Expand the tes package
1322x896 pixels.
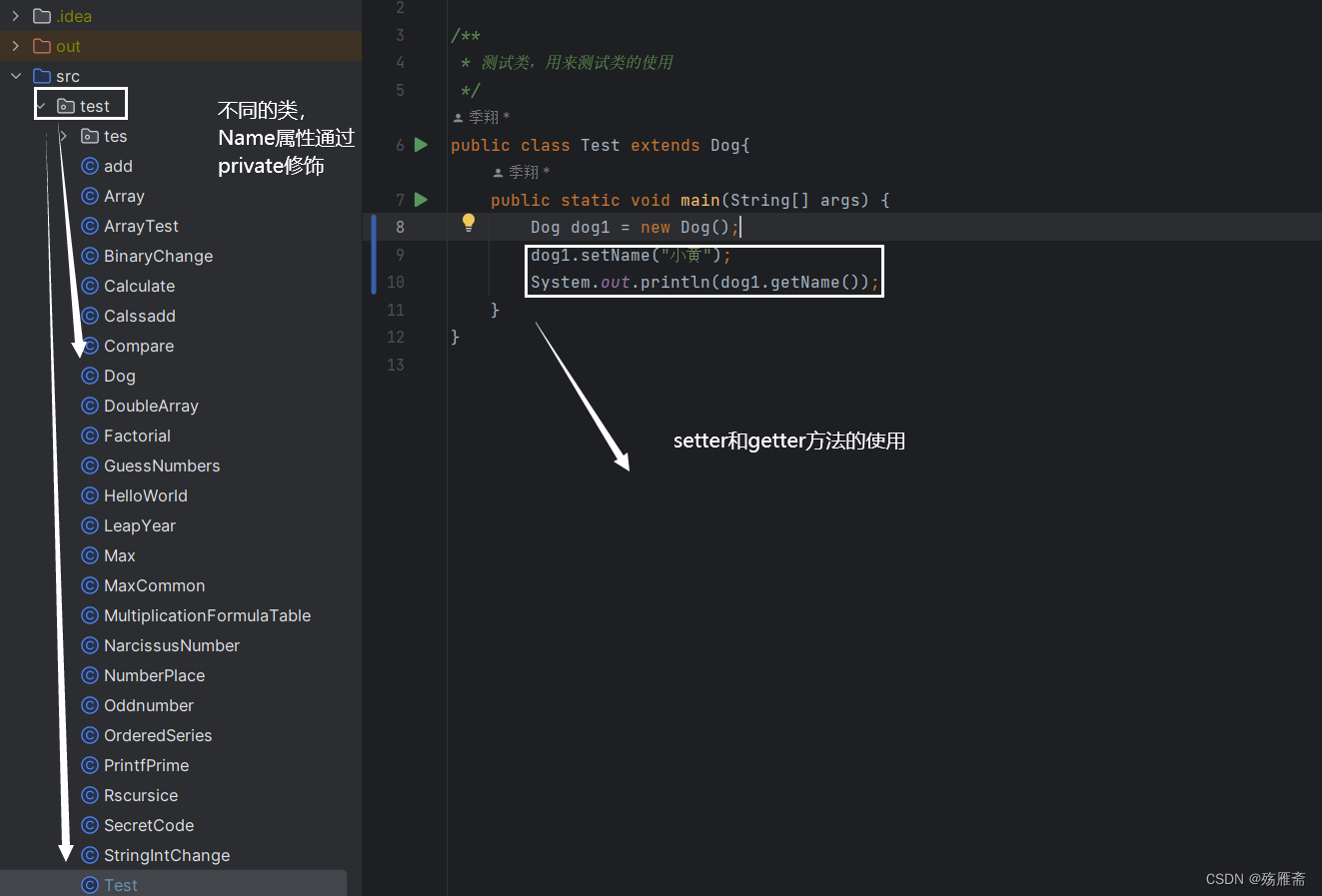[x=62, y=136]
